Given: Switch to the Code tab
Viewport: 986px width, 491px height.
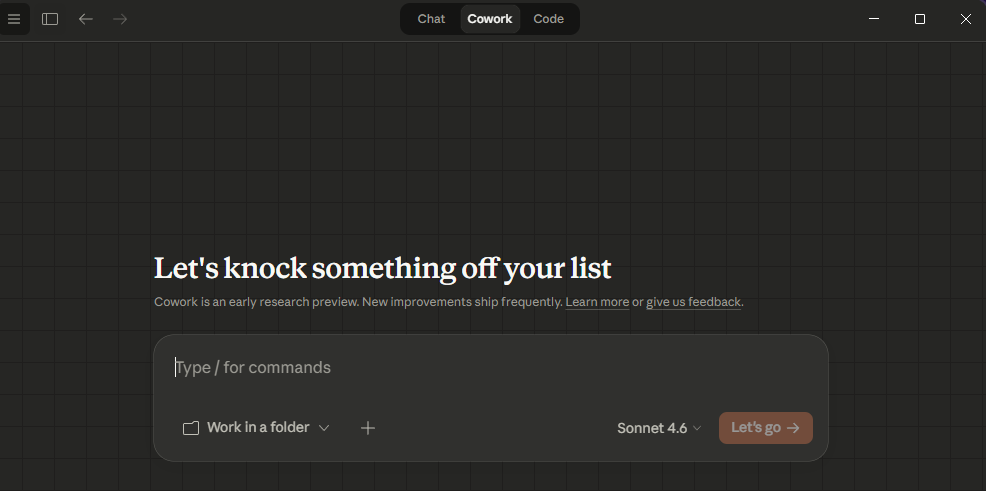Looking at the screenshot, I should pos(548,19).
